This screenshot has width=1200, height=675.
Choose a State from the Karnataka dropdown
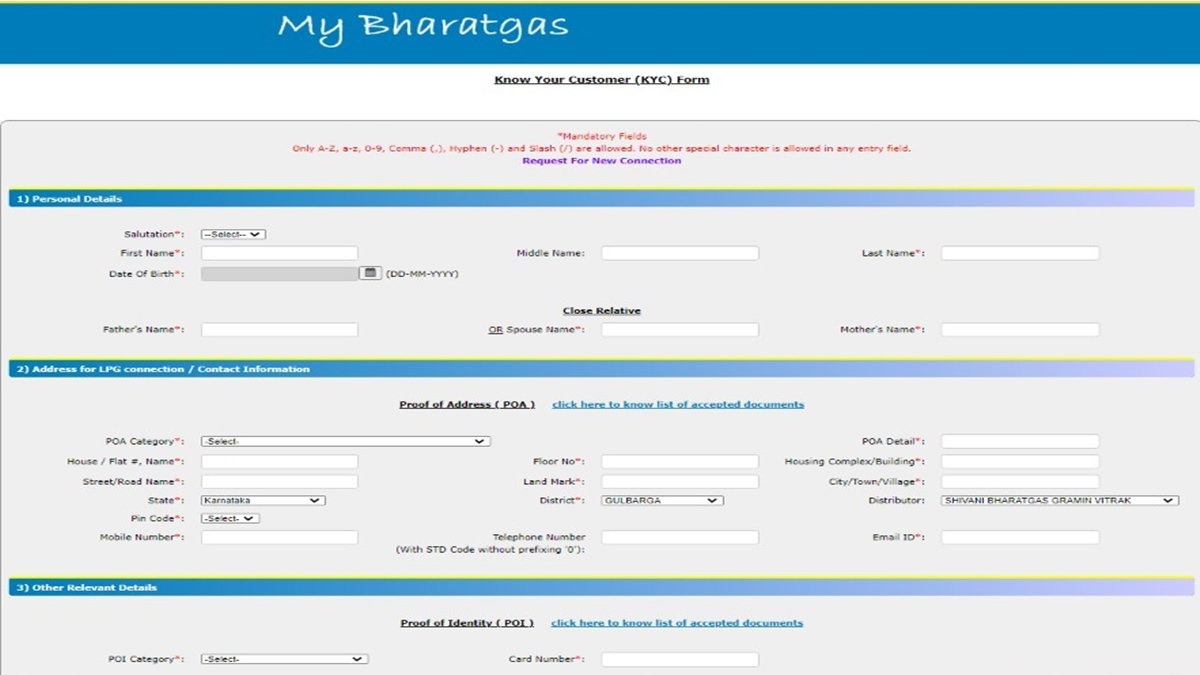[263, 500]
